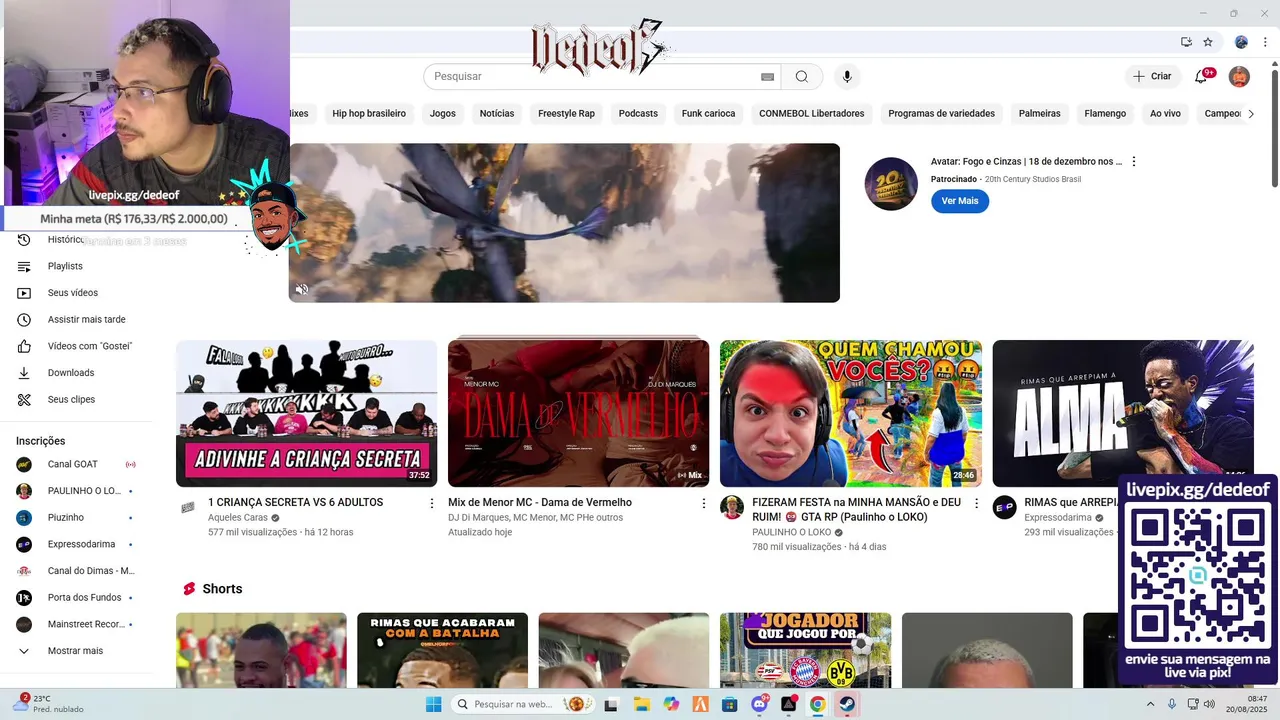Select the Podcasts chip
This screenshot has height=720, width=1280.
pyautogui.click(x=638, y=113)
